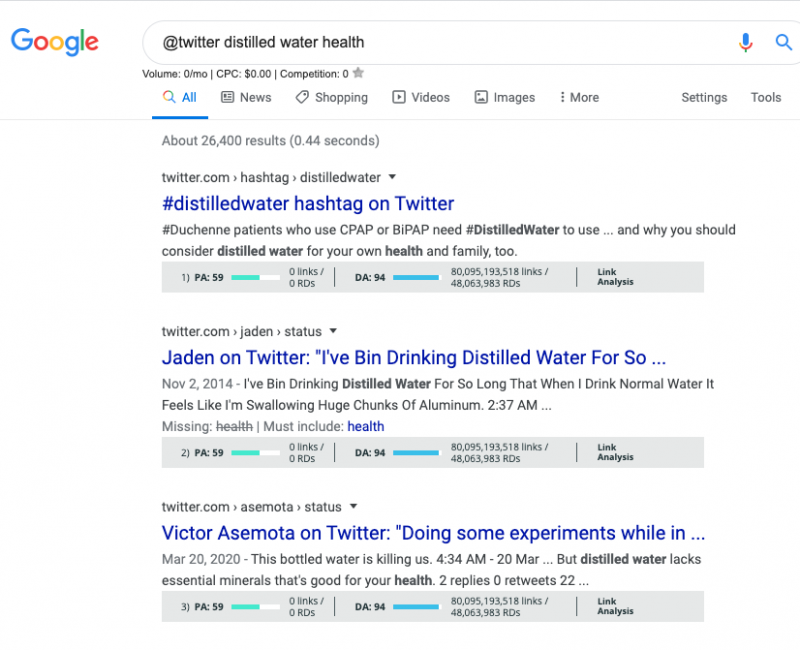The width and height of the screenshot is (800, 650).
Task: Open Link Analysis for result 1
Action: point(615,277)
